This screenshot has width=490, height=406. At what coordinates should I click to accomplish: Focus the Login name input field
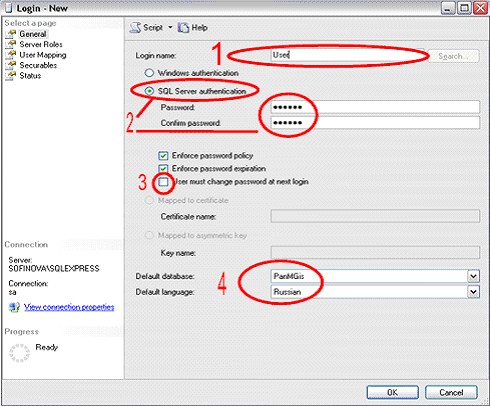click(348, 55)
